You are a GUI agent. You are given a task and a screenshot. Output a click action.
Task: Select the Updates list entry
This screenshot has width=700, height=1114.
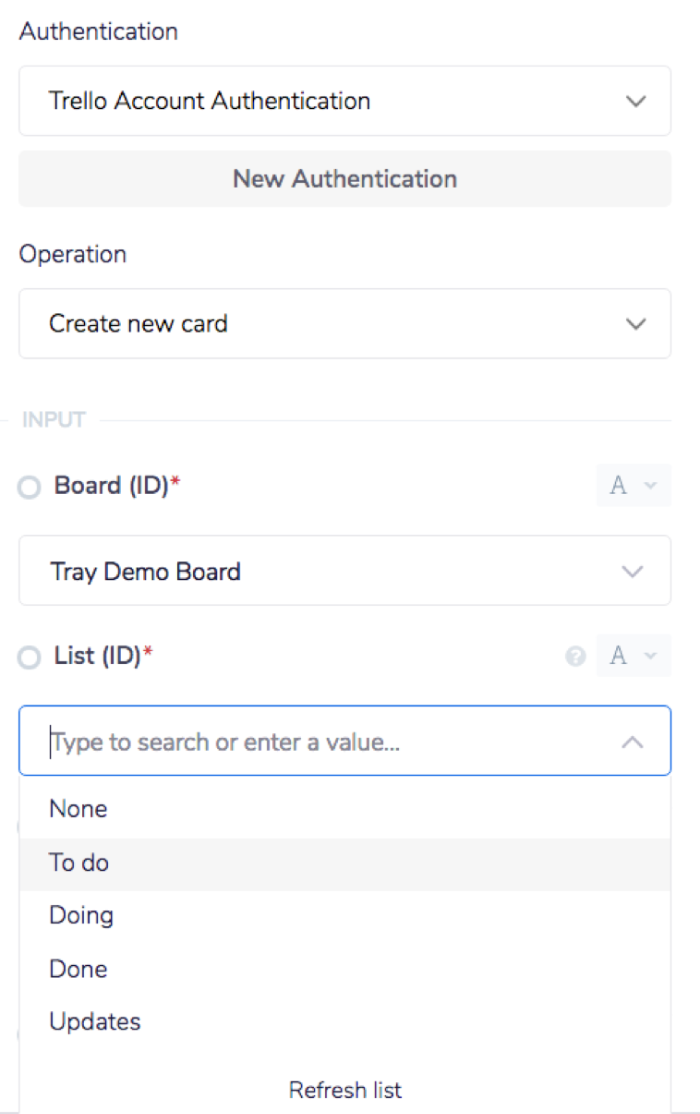94,1021
